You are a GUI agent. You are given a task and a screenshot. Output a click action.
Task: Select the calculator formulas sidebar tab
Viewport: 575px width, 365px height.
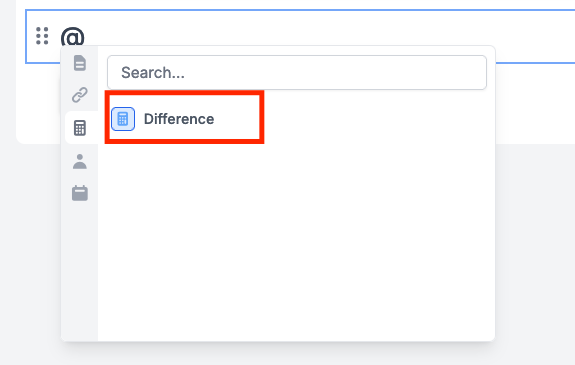pyautogui.click(x=80, y=128)
